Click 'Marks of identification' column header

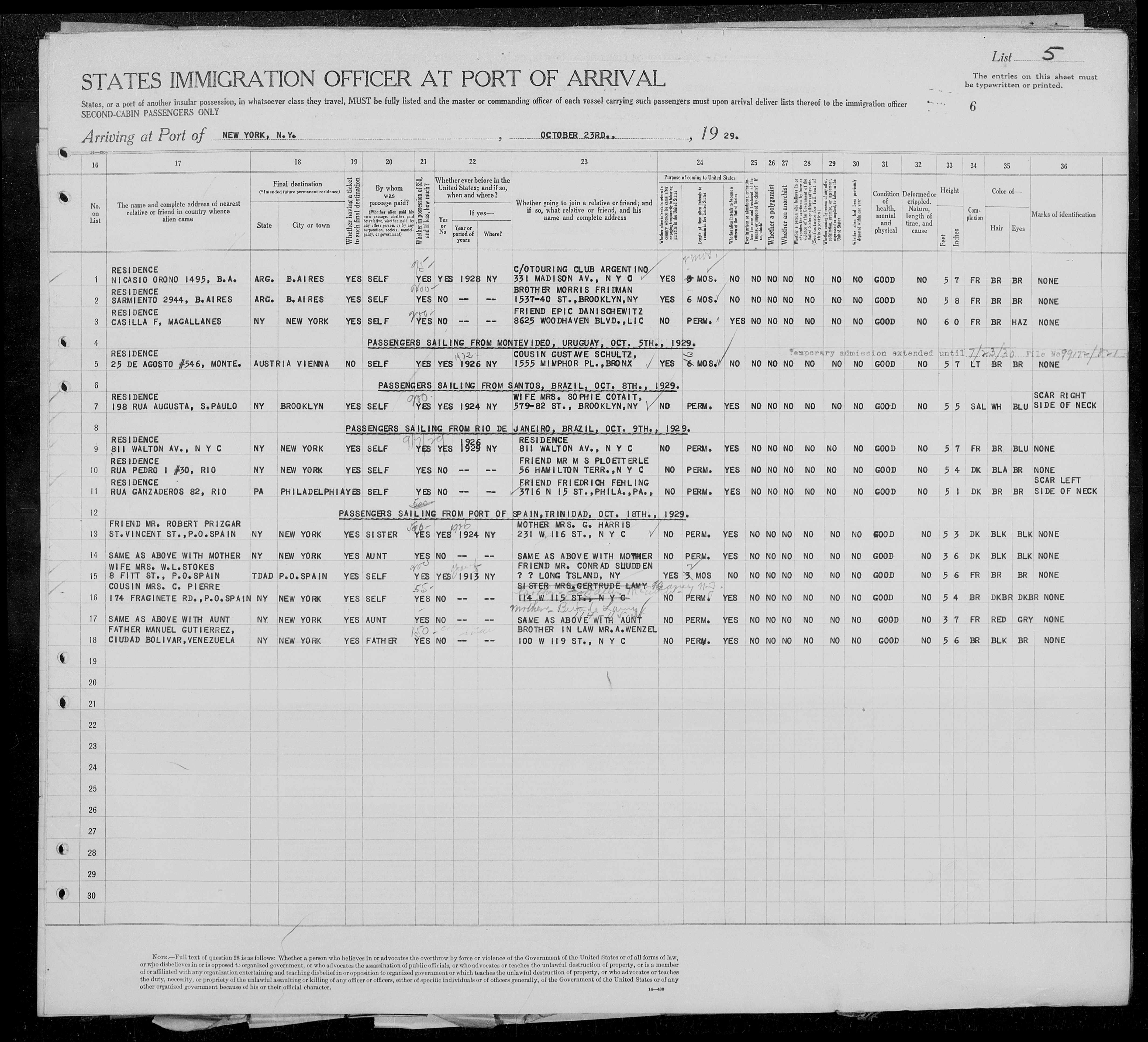pyautogui.click(x=1063, y=215)
